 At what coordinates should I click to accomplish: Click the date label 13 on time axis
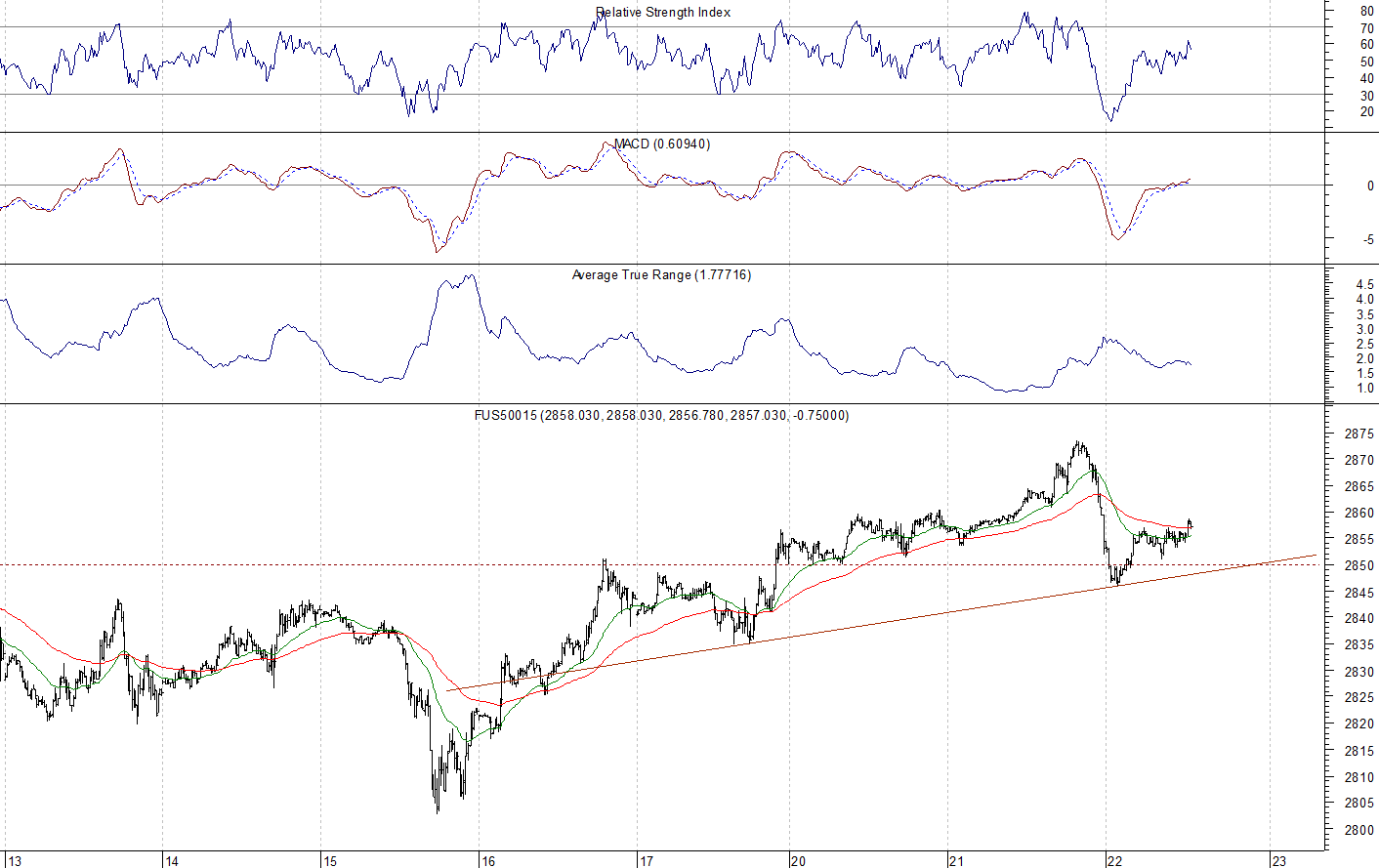pos(14,861)
